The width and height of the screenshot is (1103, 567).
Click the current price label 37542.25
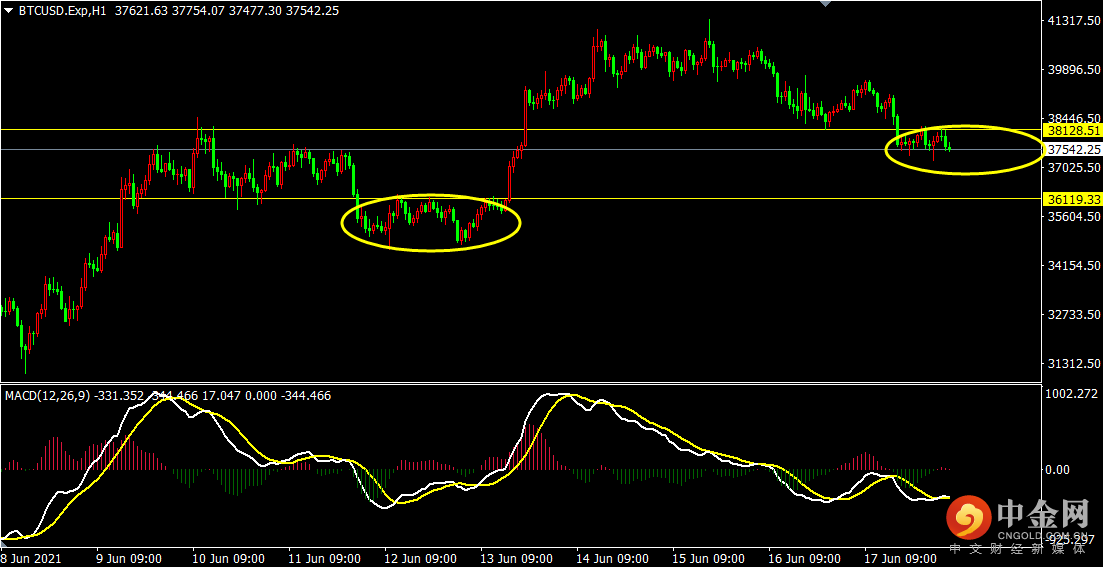[x=1073, y=150]
